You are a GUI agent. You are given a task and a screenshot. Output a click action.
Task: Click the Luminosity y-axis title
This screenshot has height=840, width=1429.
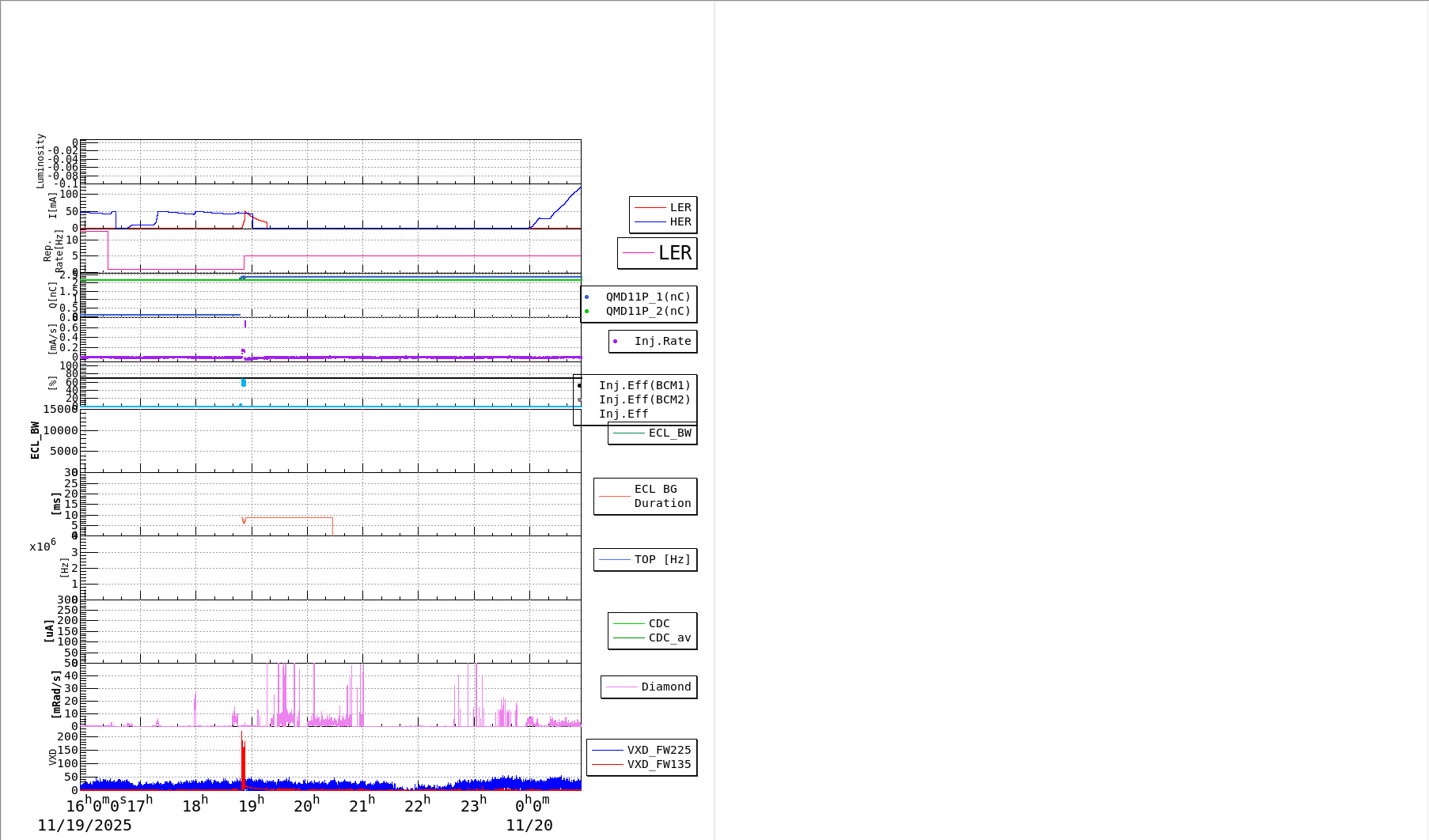[x=41, y=161]
